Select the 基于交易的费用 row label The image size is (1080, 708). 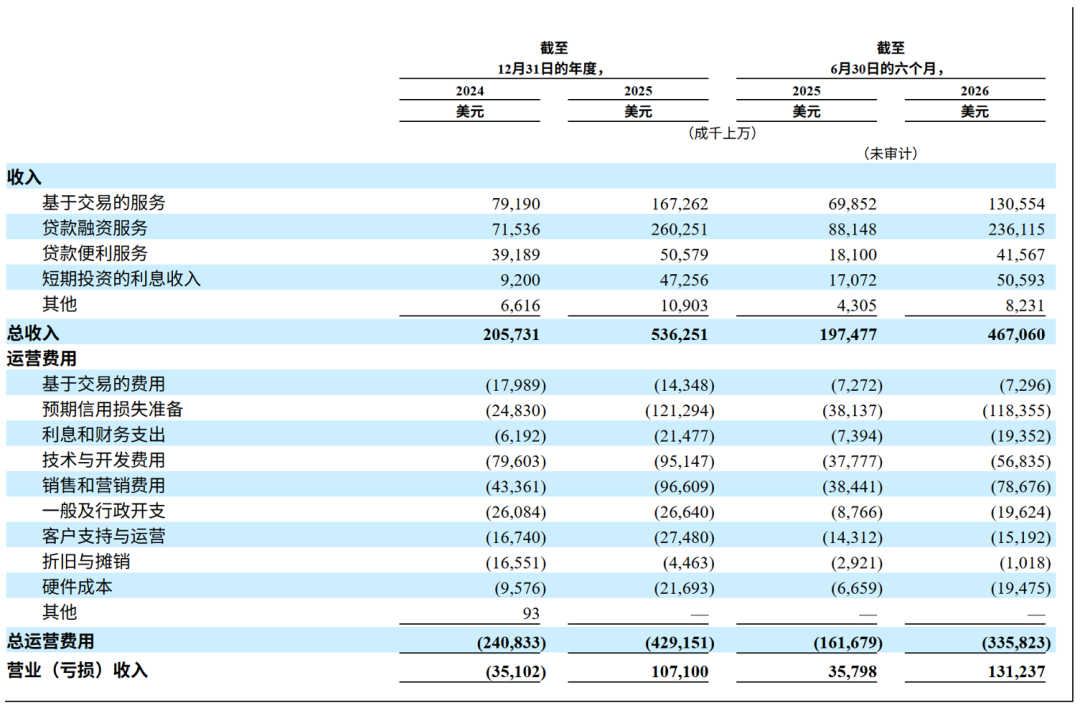[104, 384]
